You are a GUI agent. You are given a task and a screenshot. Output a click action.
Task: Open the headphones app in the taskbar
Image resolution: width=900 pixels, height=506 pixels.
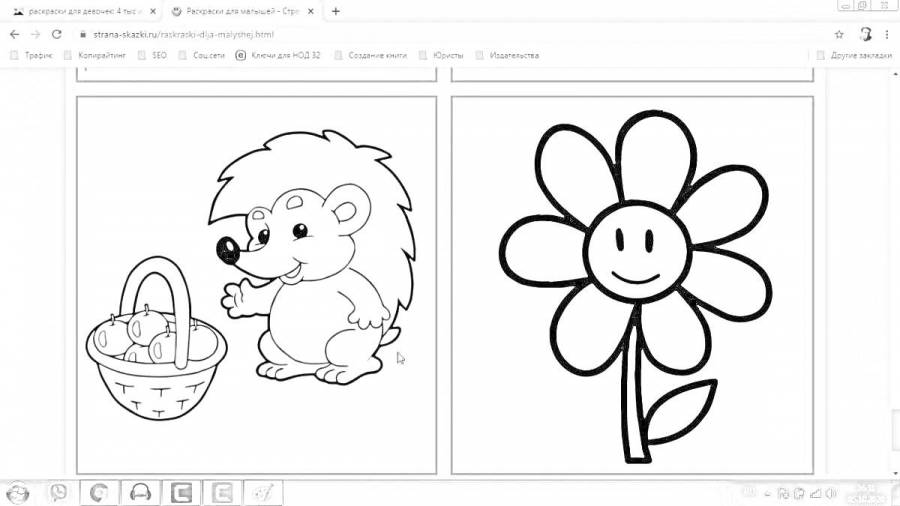click(141, 492)
